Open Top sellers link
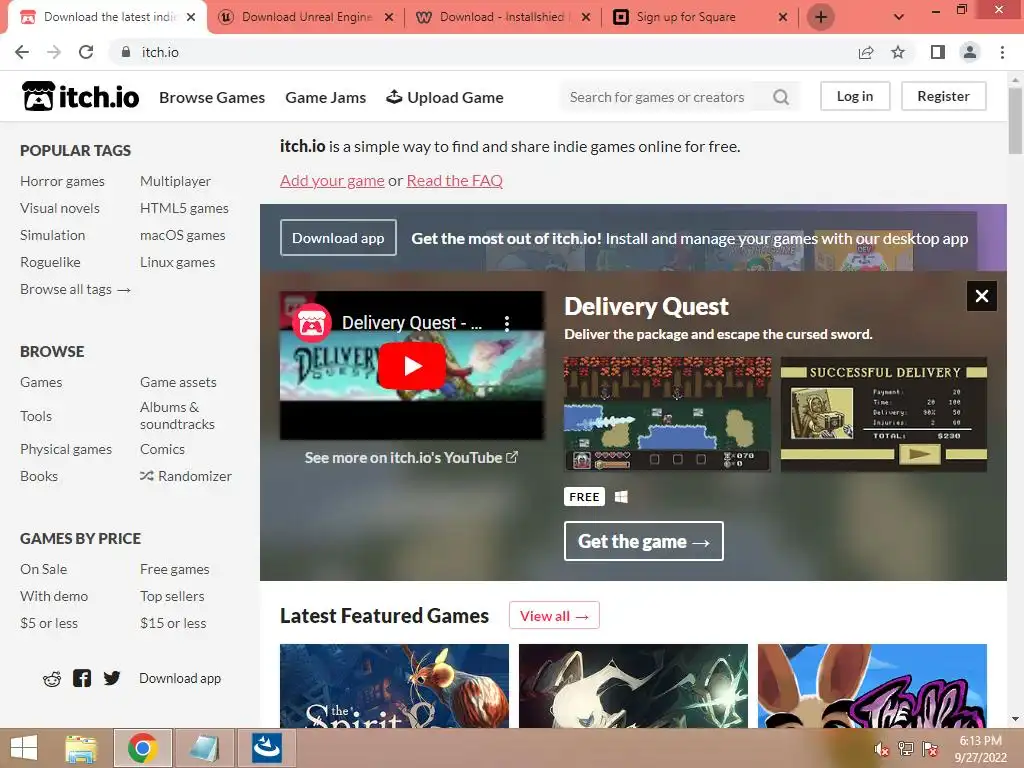Screen dimensions: 1024x768 pos(172,596)
